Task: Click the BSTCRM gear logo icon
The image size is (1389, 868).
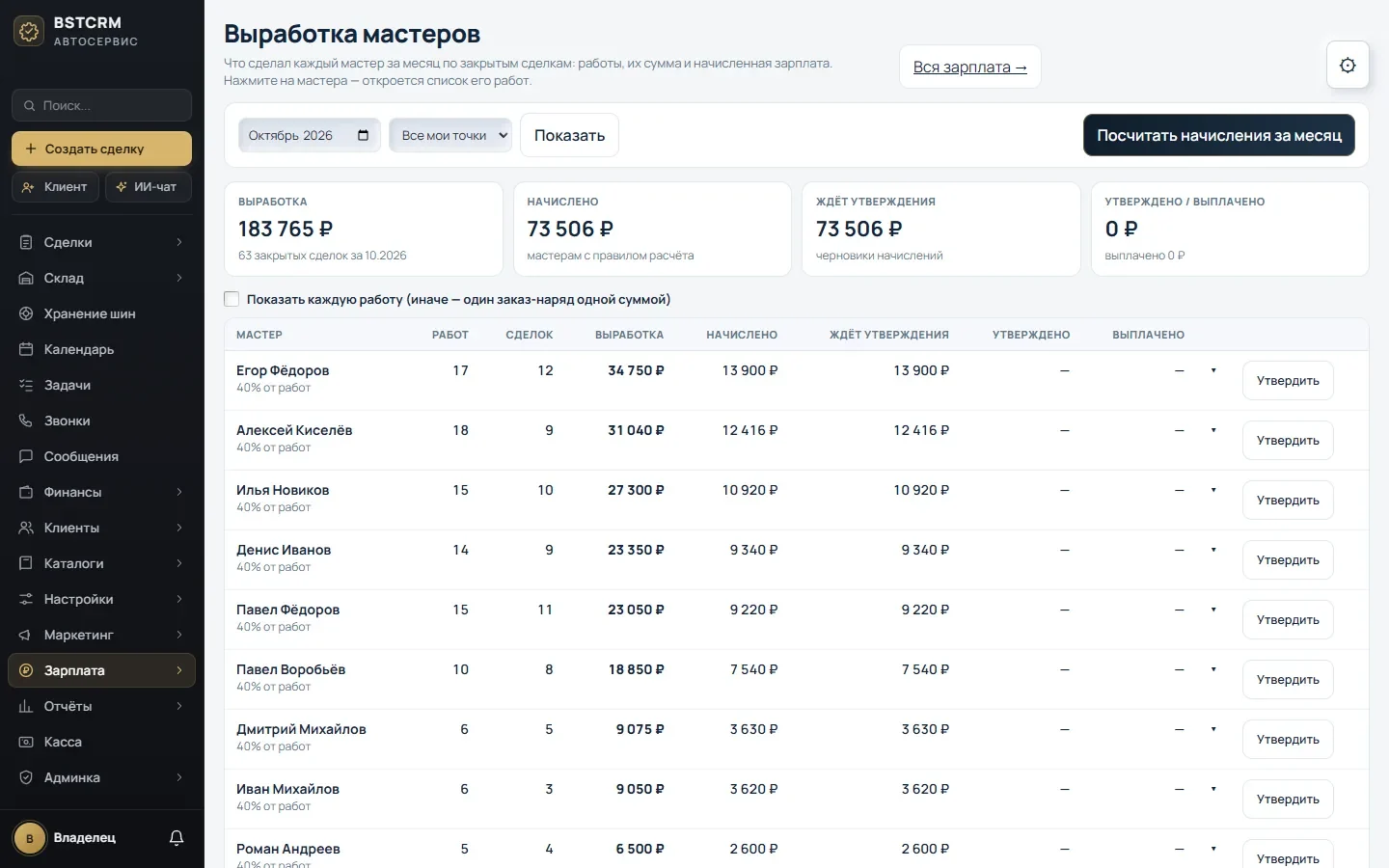Action: (x=29, y=31)
